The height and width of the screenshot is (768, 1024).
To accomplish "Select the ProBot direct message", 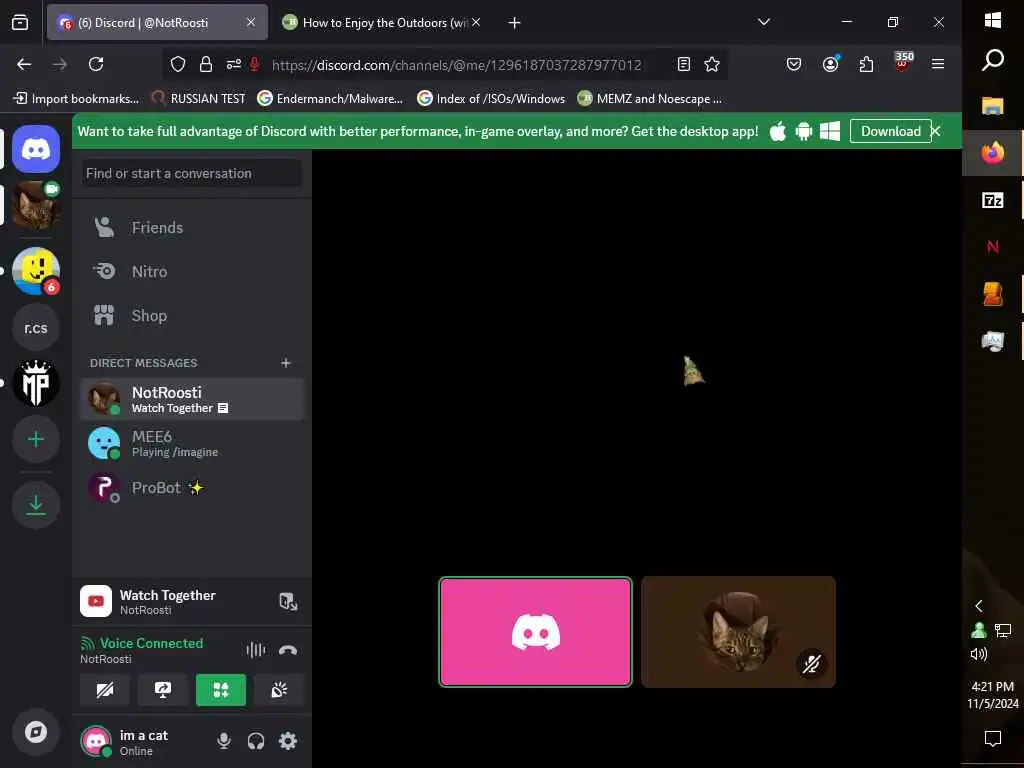I will [x=192, y=487].
